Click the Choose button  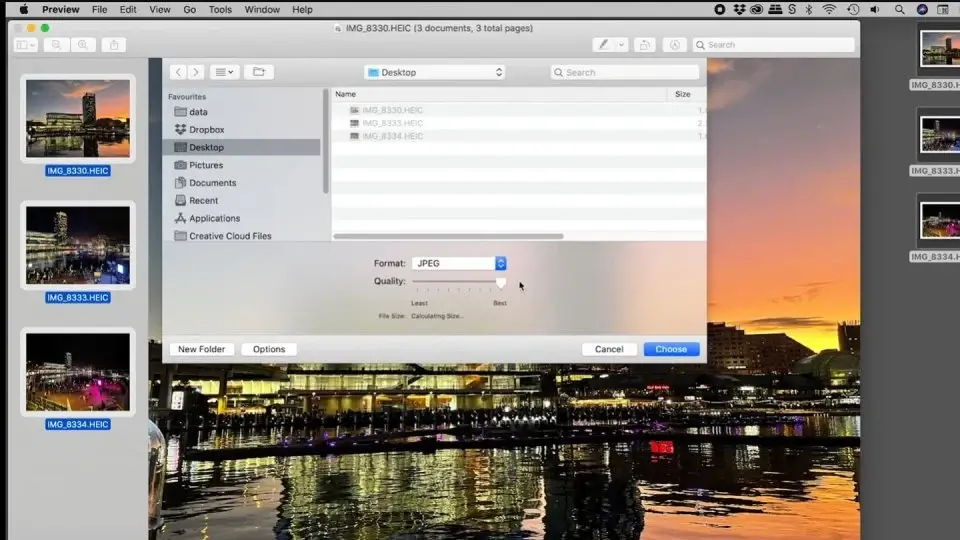[671, 349]
